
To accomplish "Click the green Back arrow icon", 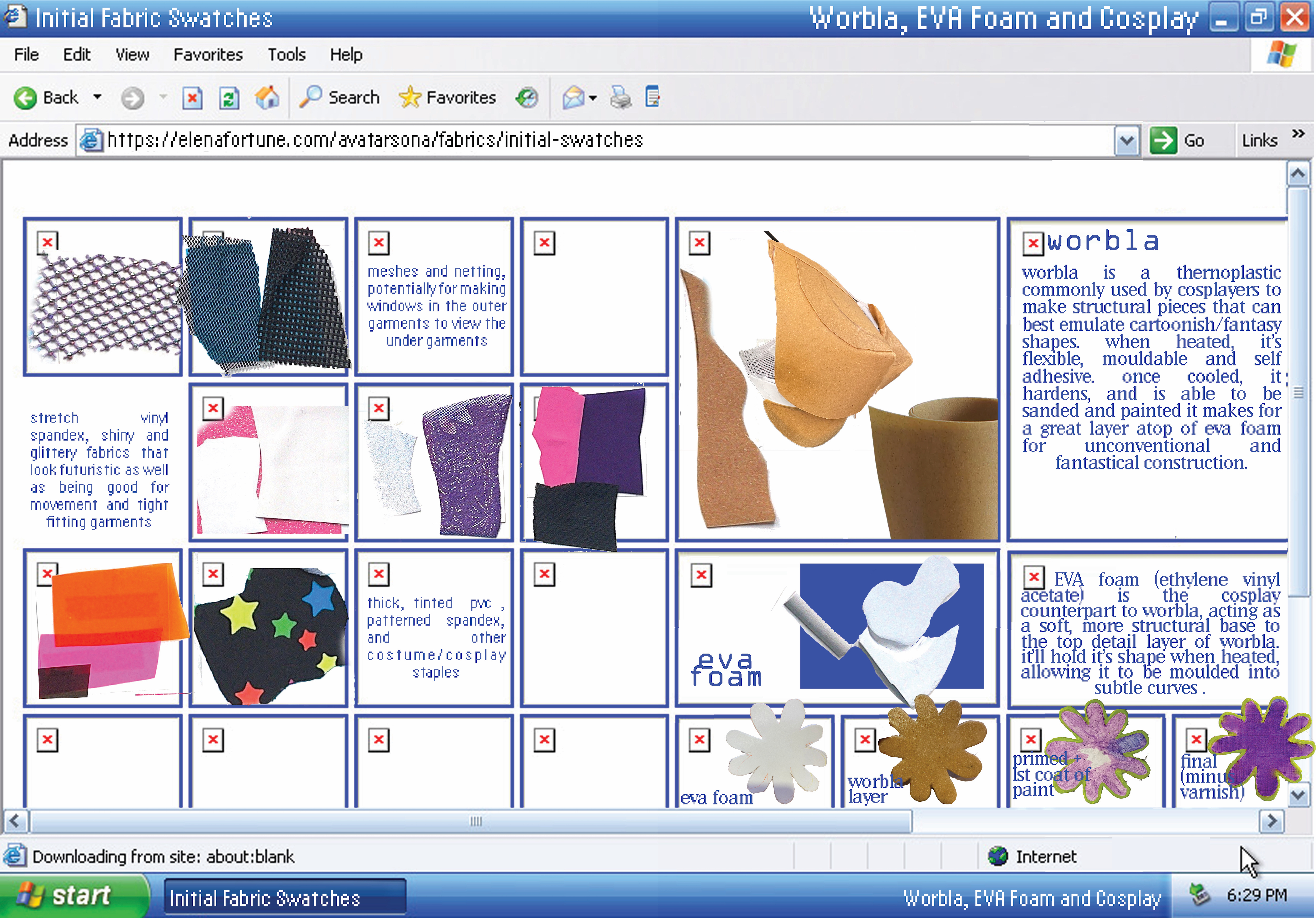I will tap(25, 98).
